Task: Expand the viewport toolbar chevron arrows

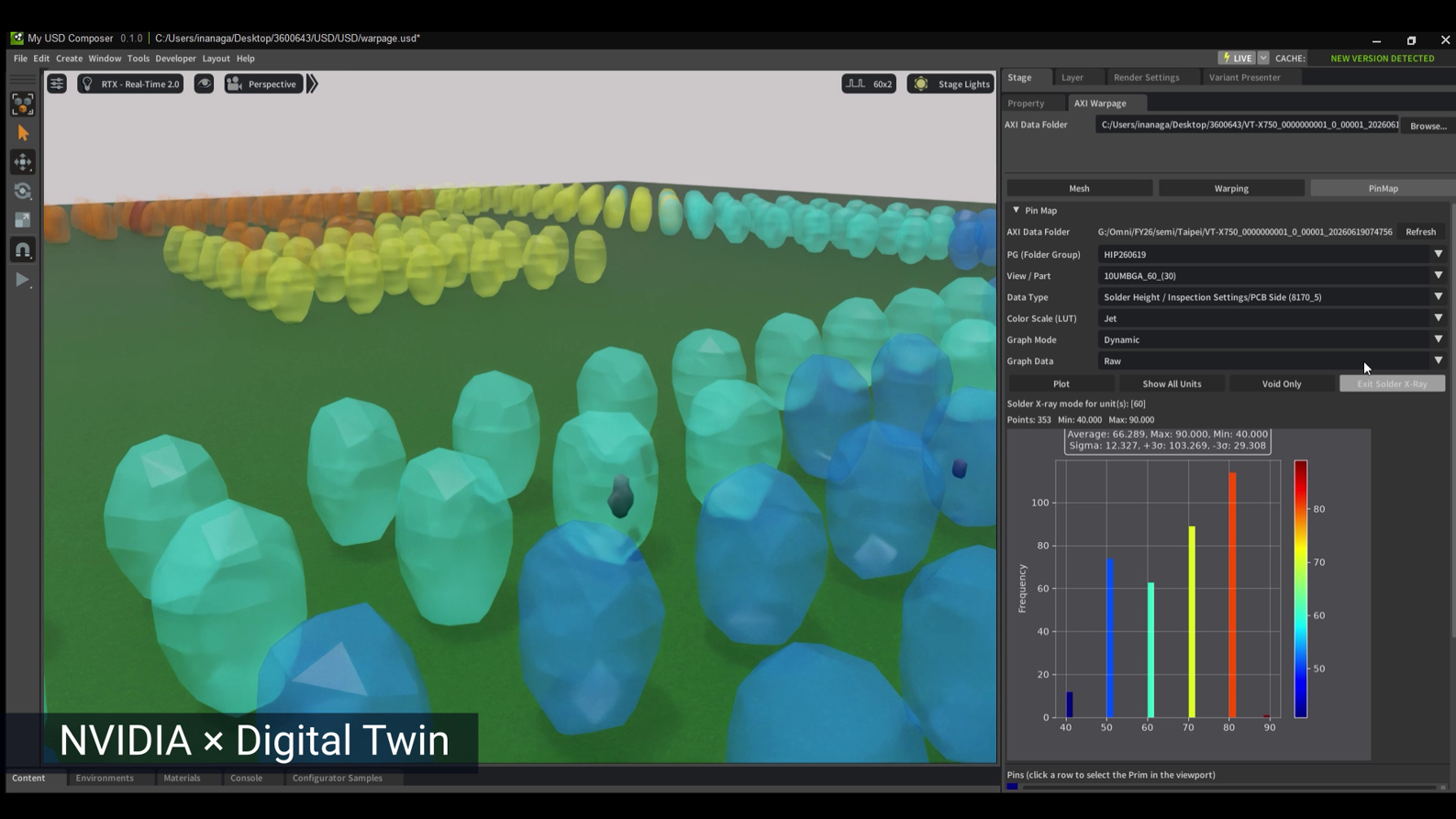Action: 312,84
